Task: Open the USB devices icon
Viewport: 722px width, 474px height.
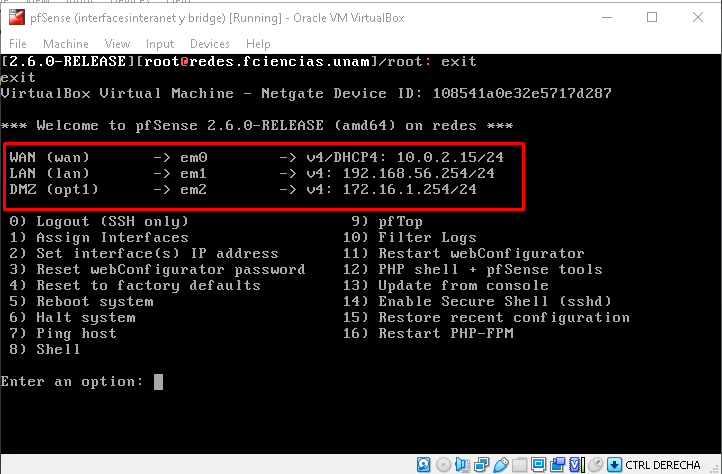Action: point(499,464)
